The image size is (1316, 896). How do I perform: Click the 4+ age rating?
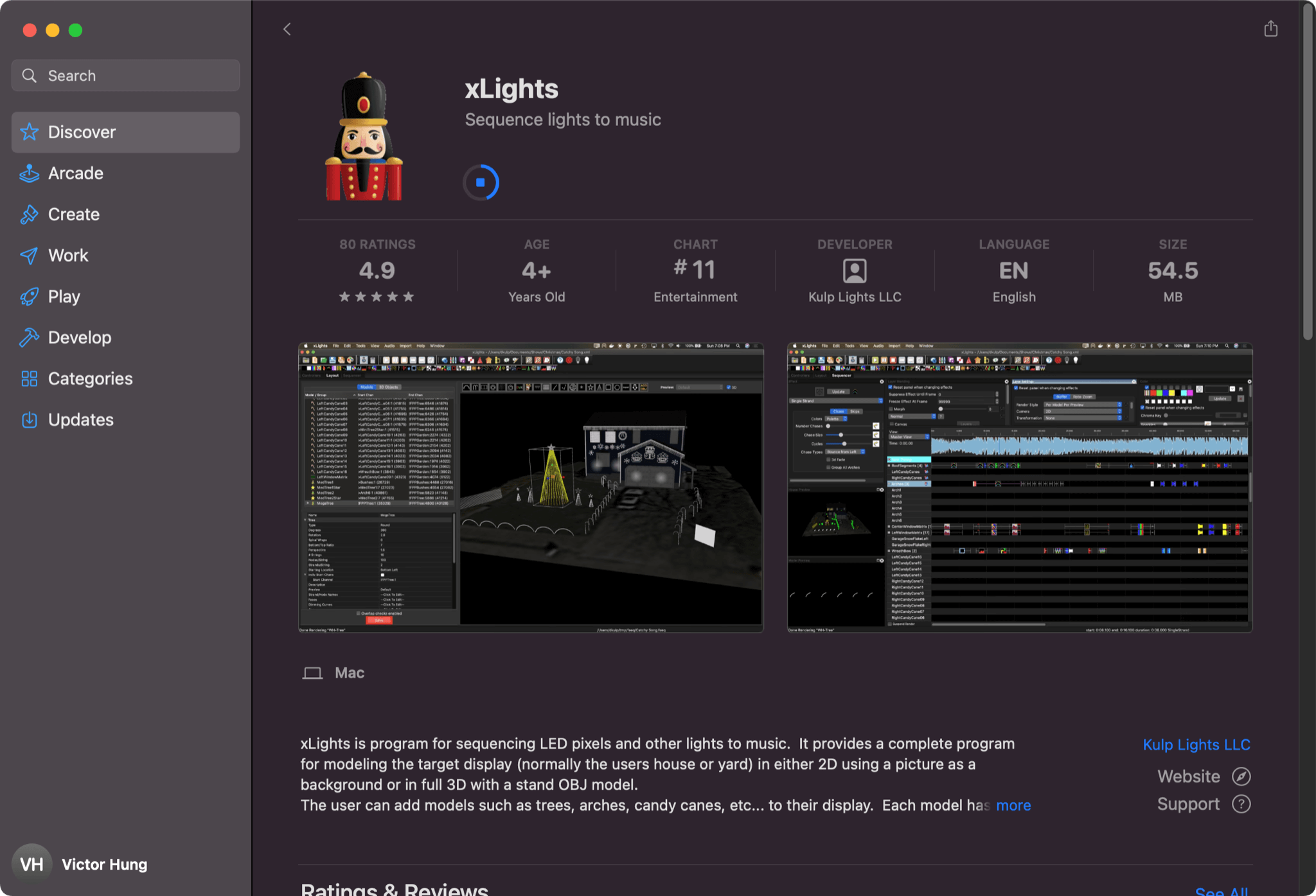point(537,270)
